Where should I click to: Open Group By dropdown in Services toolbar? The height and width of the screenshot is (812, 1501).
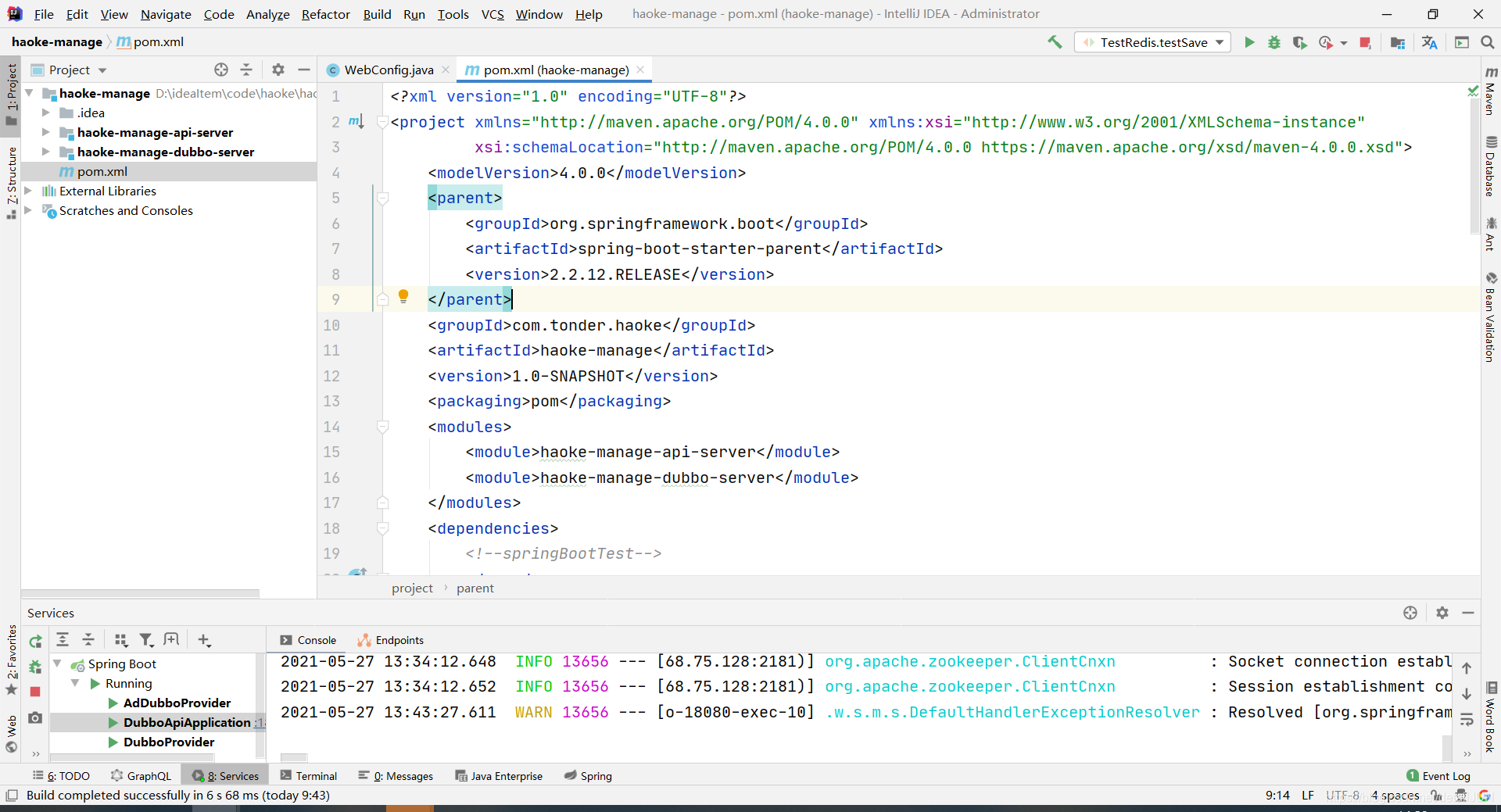120,639
